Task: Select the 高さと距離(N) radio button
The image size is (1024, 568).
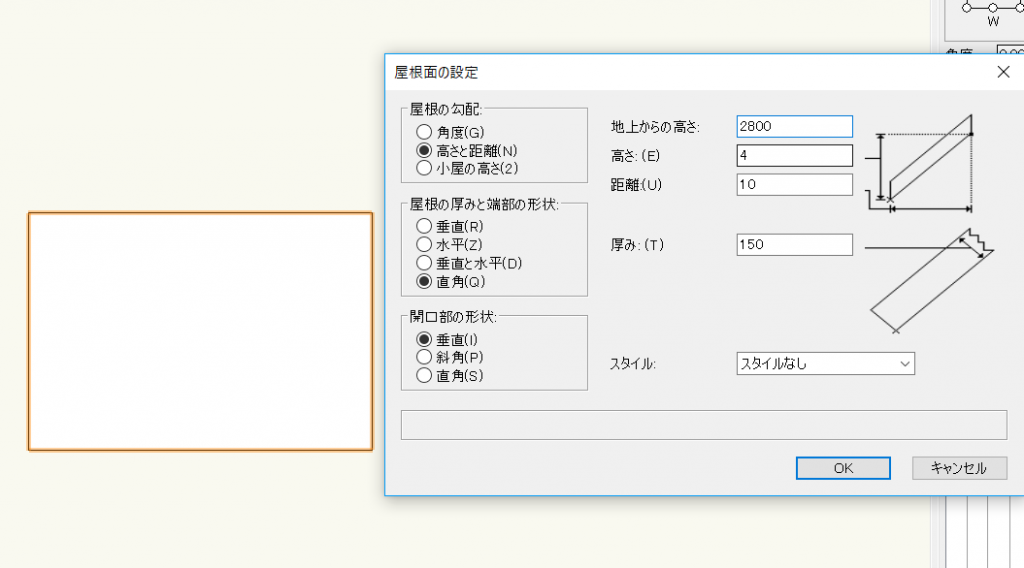Action: [424, 150]
